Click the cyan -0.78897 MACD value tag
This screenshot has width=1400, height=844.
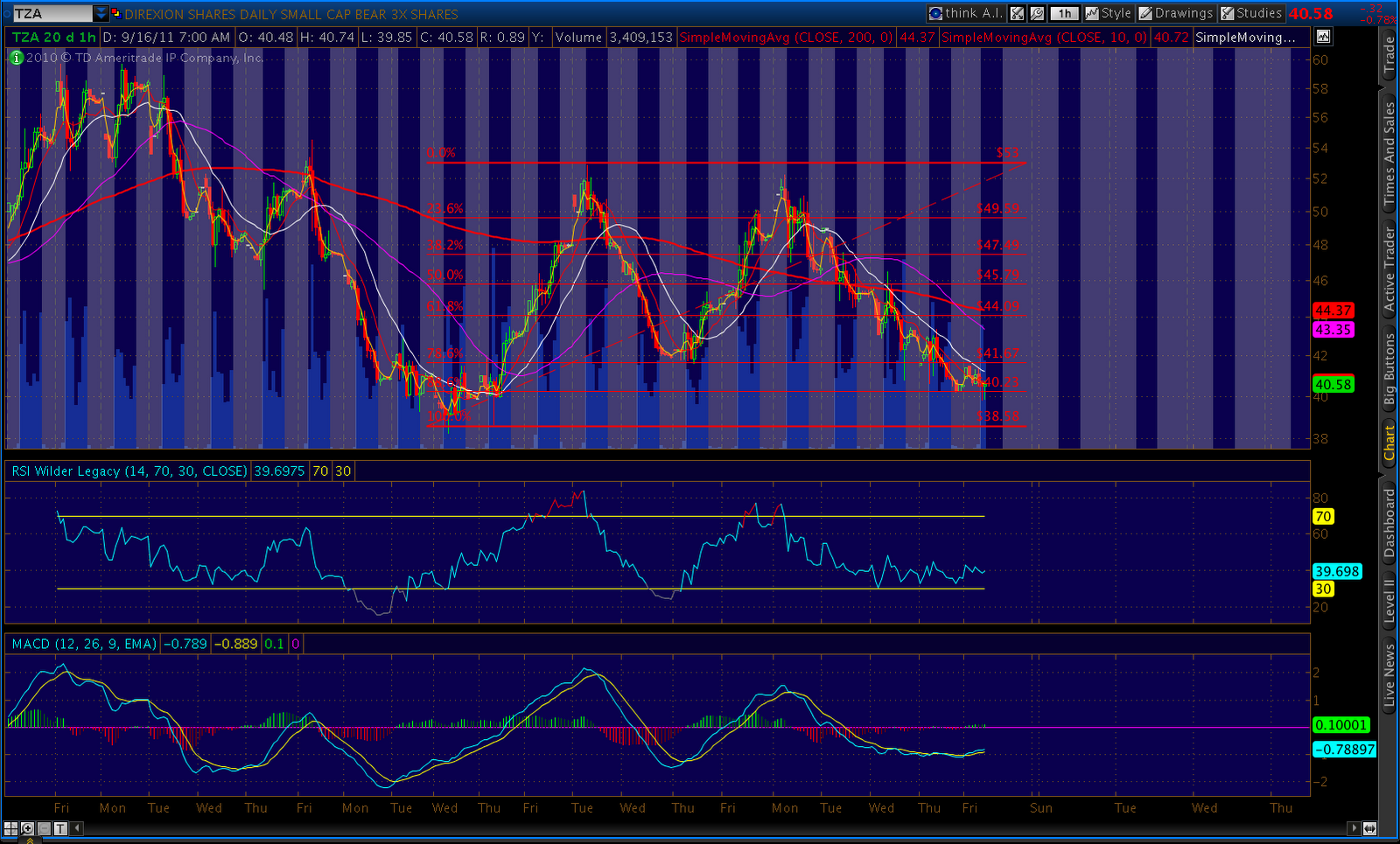tap(1345, 750)
